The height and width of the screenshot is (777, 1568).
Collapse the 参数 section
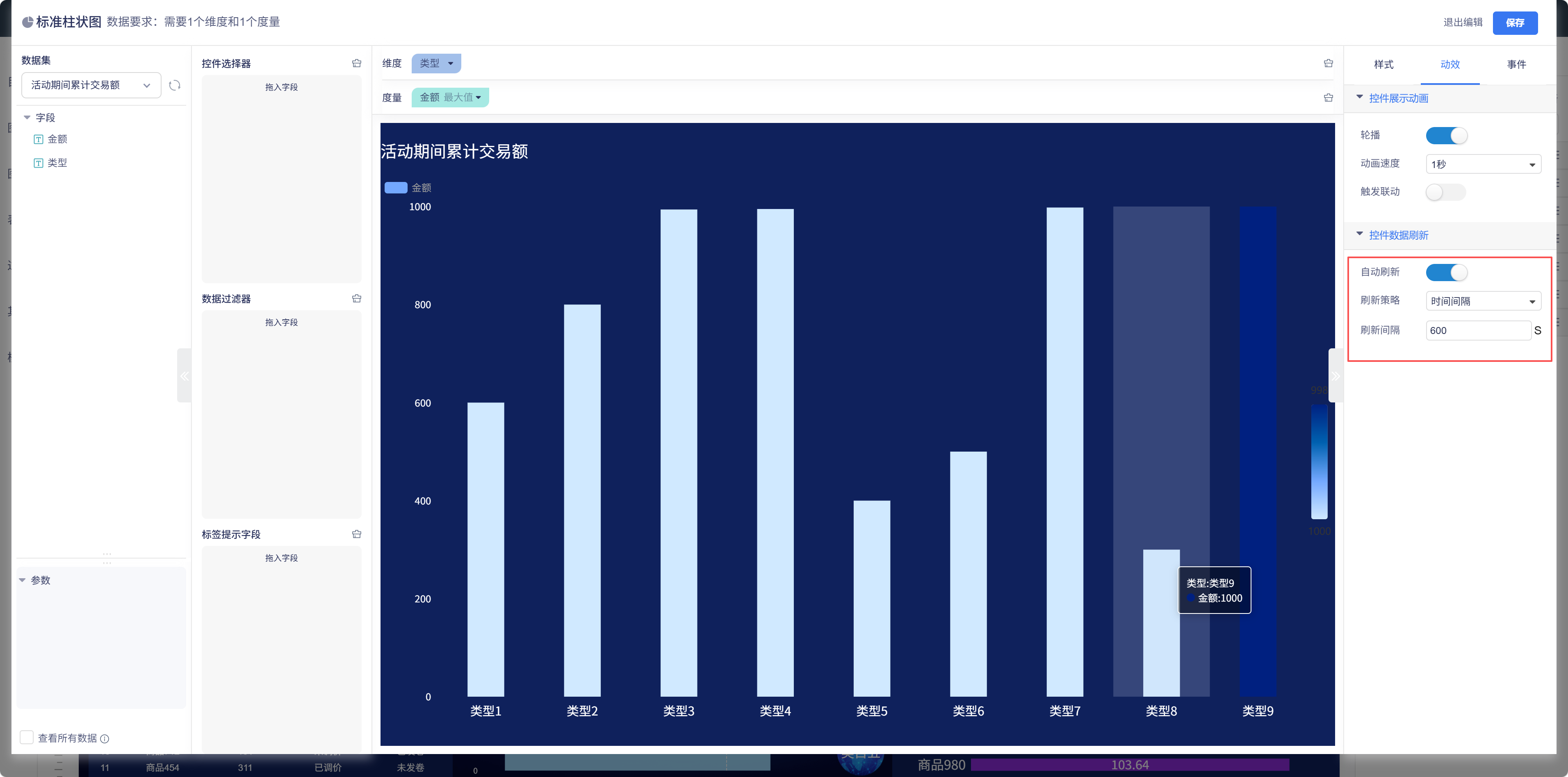click(x=23, y=580)
